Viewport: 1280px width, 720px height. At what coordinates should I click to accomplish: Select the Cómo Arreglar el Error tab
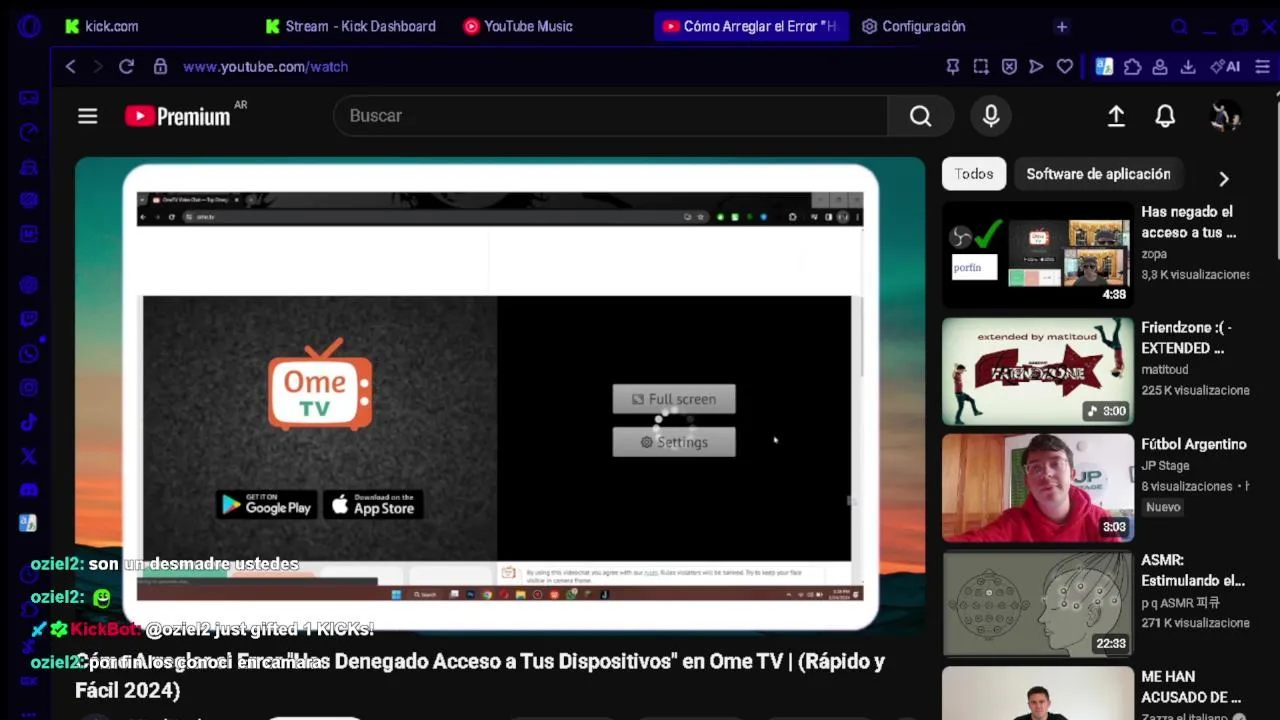point(751,26)
